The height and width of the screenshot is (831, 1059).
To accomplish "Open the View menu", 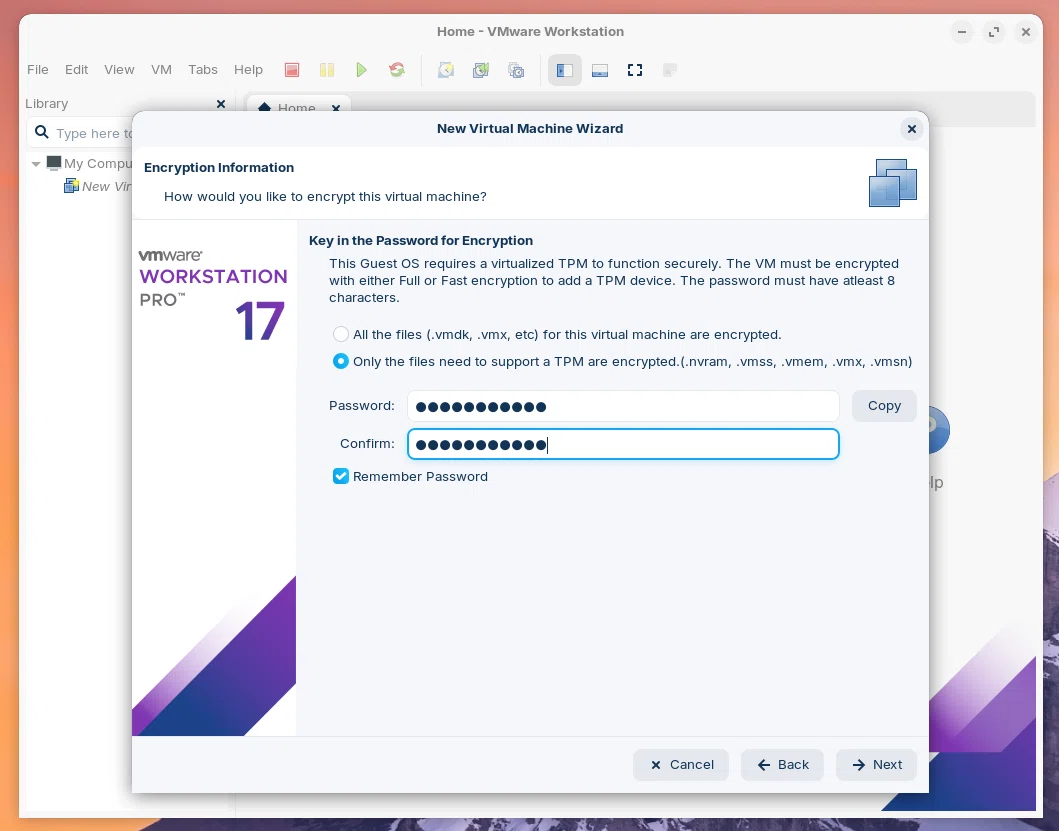I will pos(119,70).
